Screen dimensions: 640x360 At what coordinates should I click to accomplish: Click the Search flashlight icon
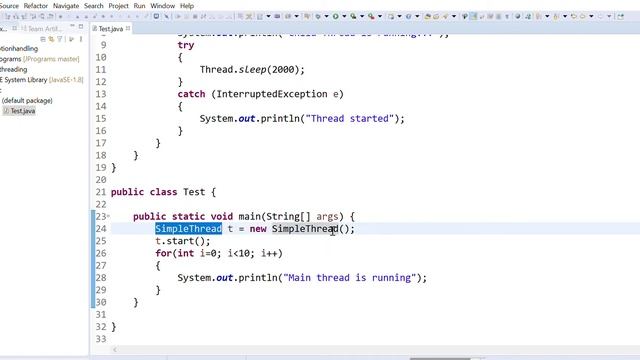pos(445,16)
